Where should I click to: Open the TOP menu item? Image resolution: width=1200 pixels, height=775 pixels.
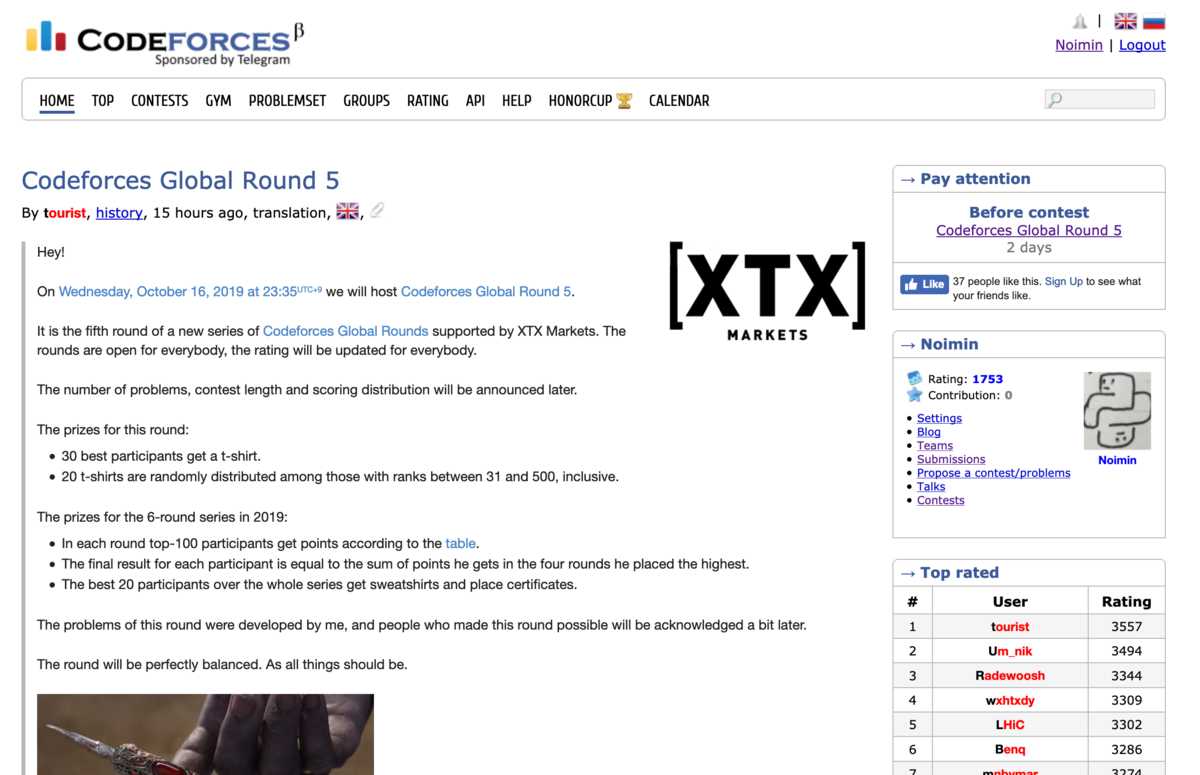click(103, 100)
